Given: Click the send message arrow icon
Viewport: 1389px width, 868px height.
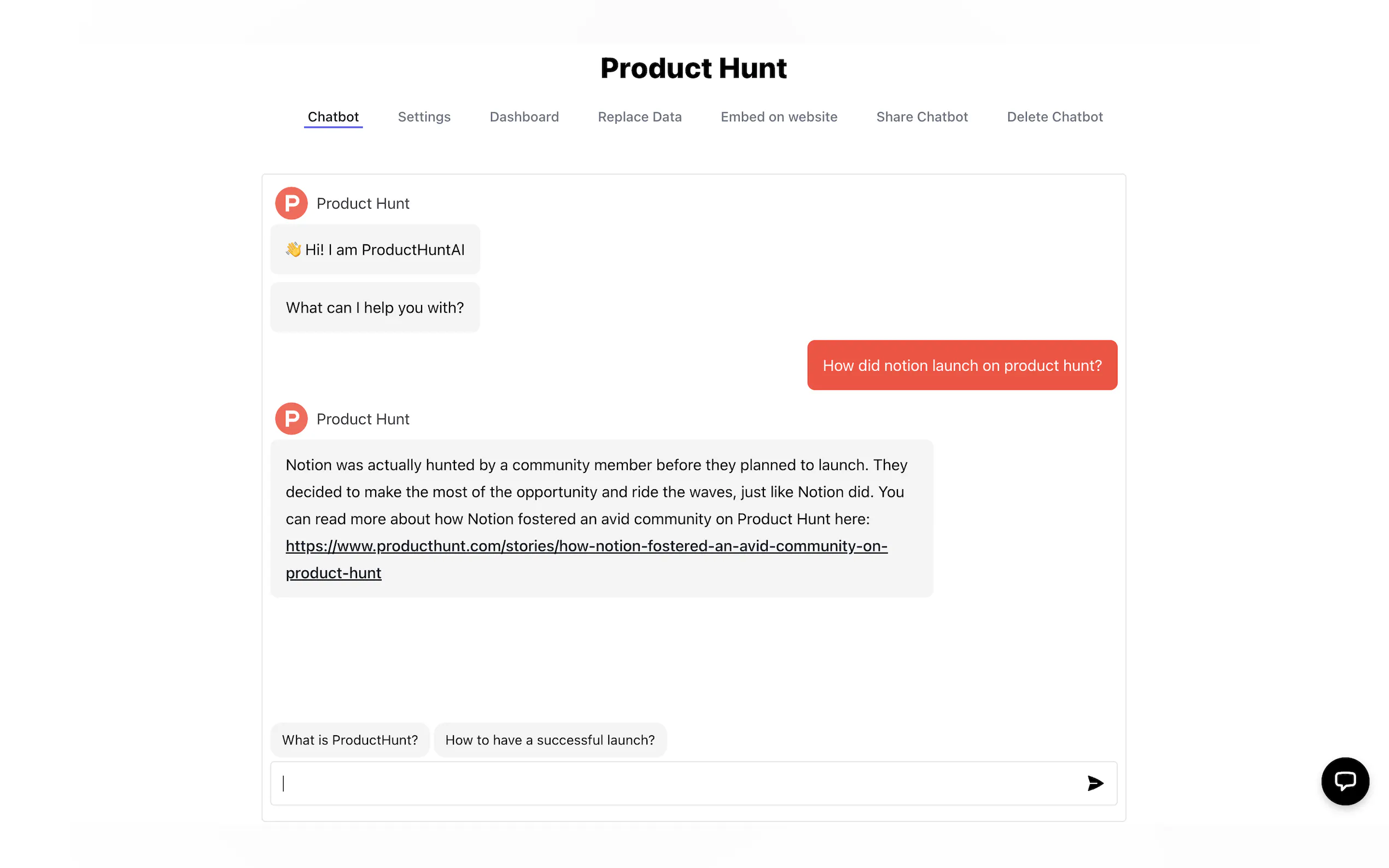Looking at the screenshot, I should [x=1095, y=783].
